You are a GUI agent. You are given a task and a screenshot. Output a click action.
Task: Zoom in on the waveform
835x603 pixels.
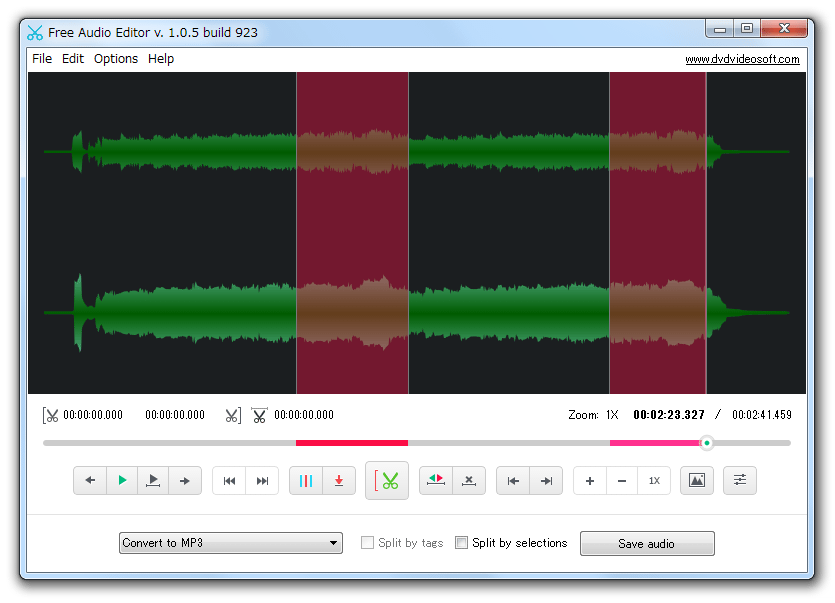tap(589, 480)
